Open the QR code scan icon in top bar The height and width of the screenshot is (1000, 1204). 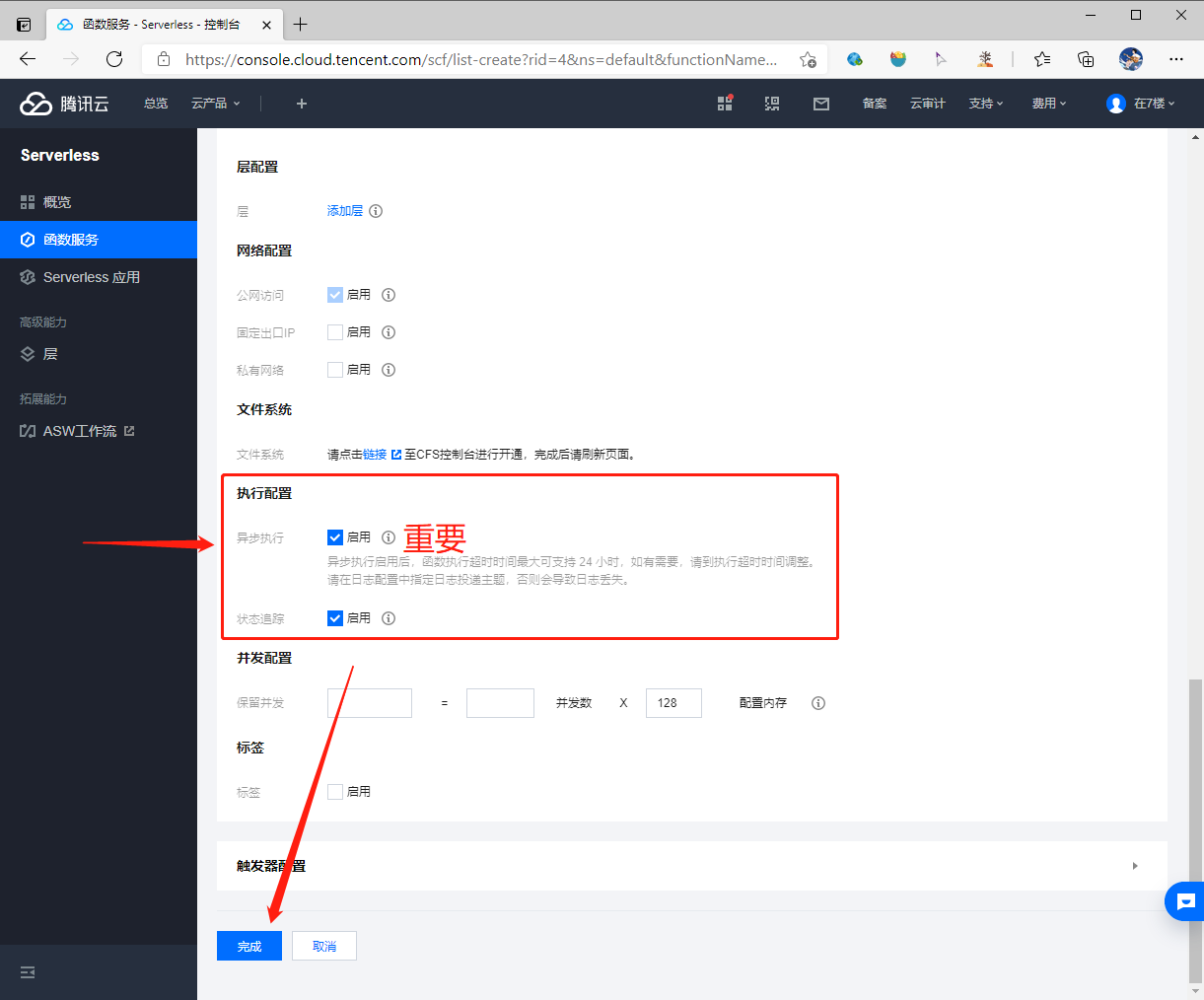pos(772,103)
